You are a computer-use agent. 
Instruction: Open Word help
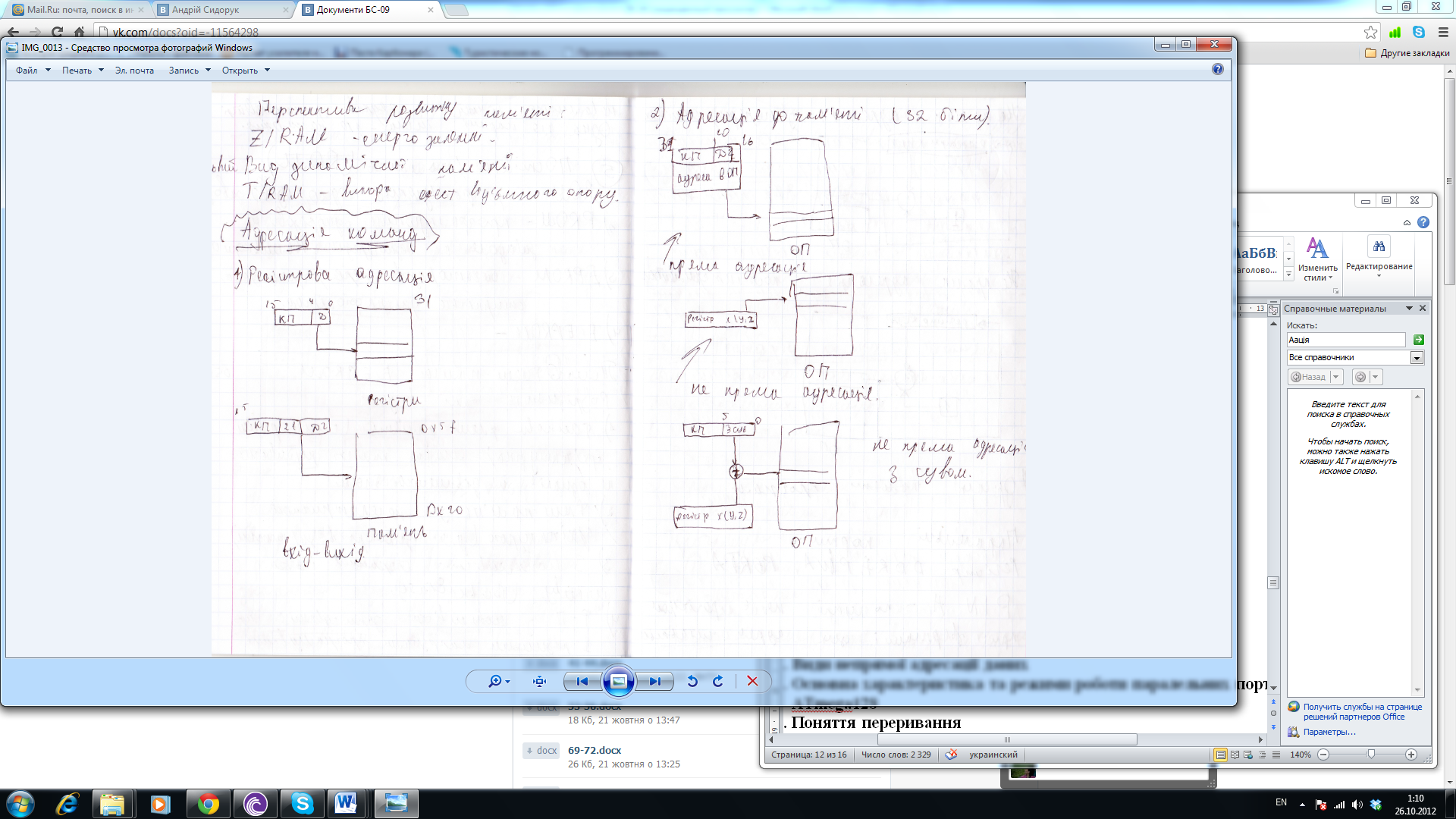pos(1423,222)
